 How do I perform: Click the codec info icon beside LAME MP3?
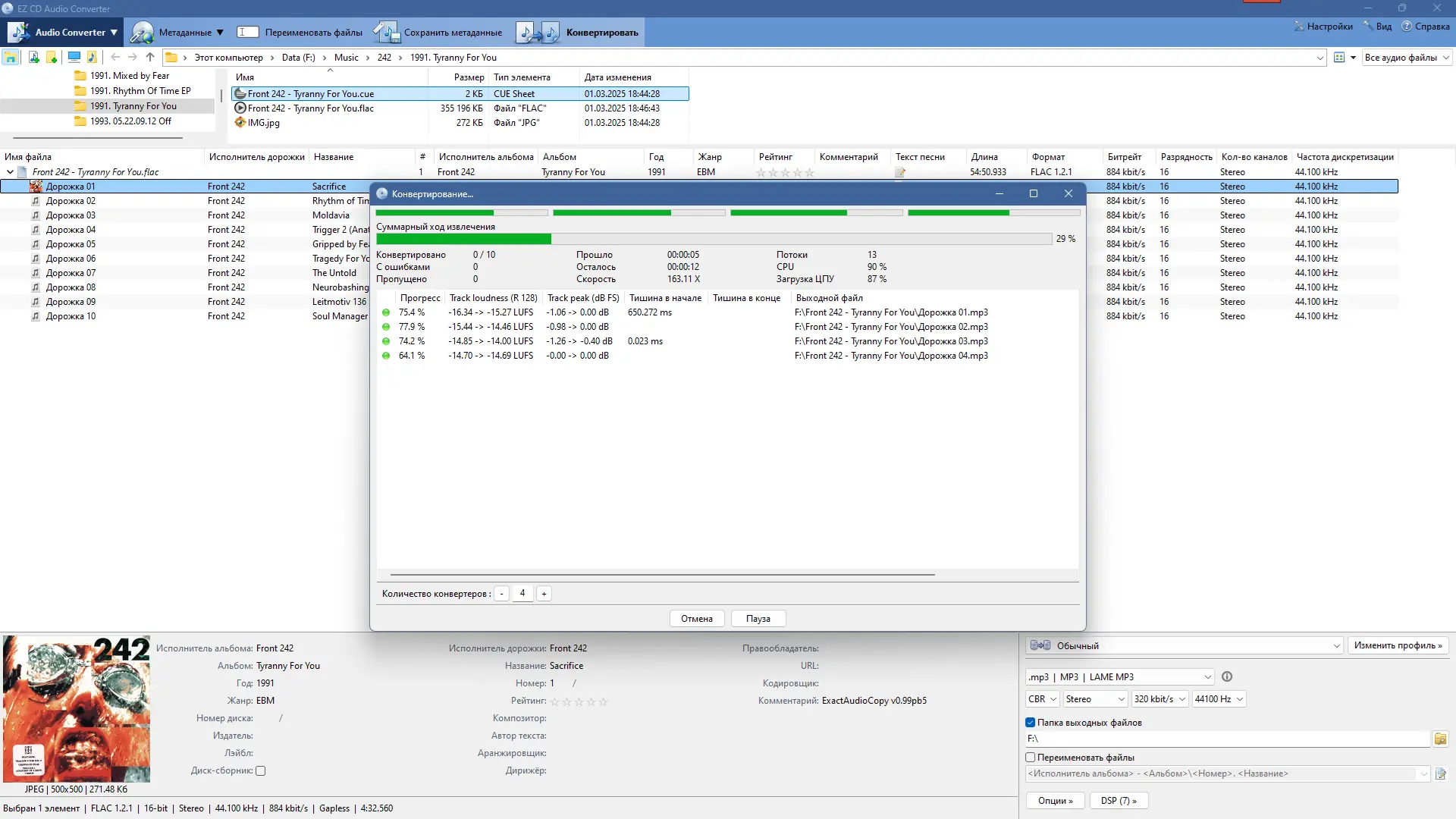[1227, 676]
